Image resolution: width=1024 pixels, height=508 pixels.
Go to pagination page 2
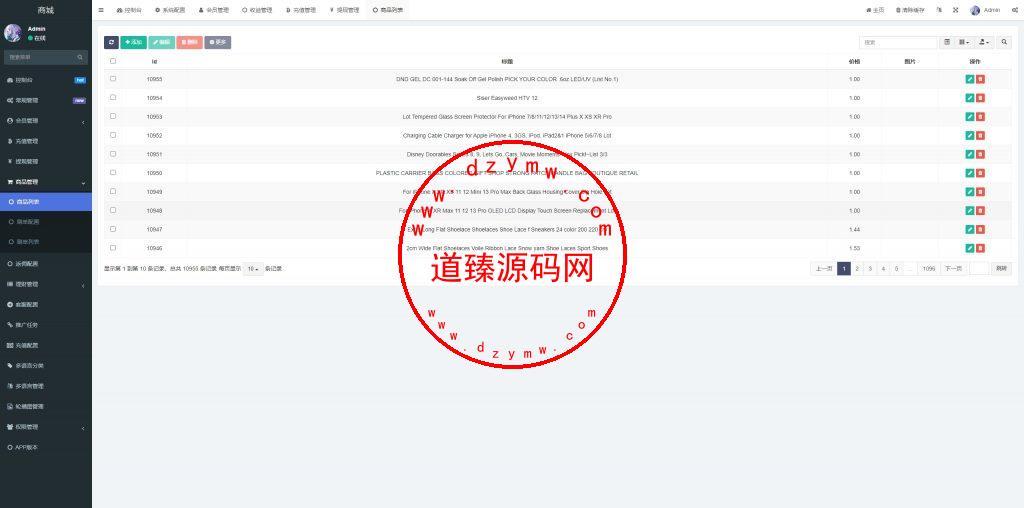[x=857, y=269]
